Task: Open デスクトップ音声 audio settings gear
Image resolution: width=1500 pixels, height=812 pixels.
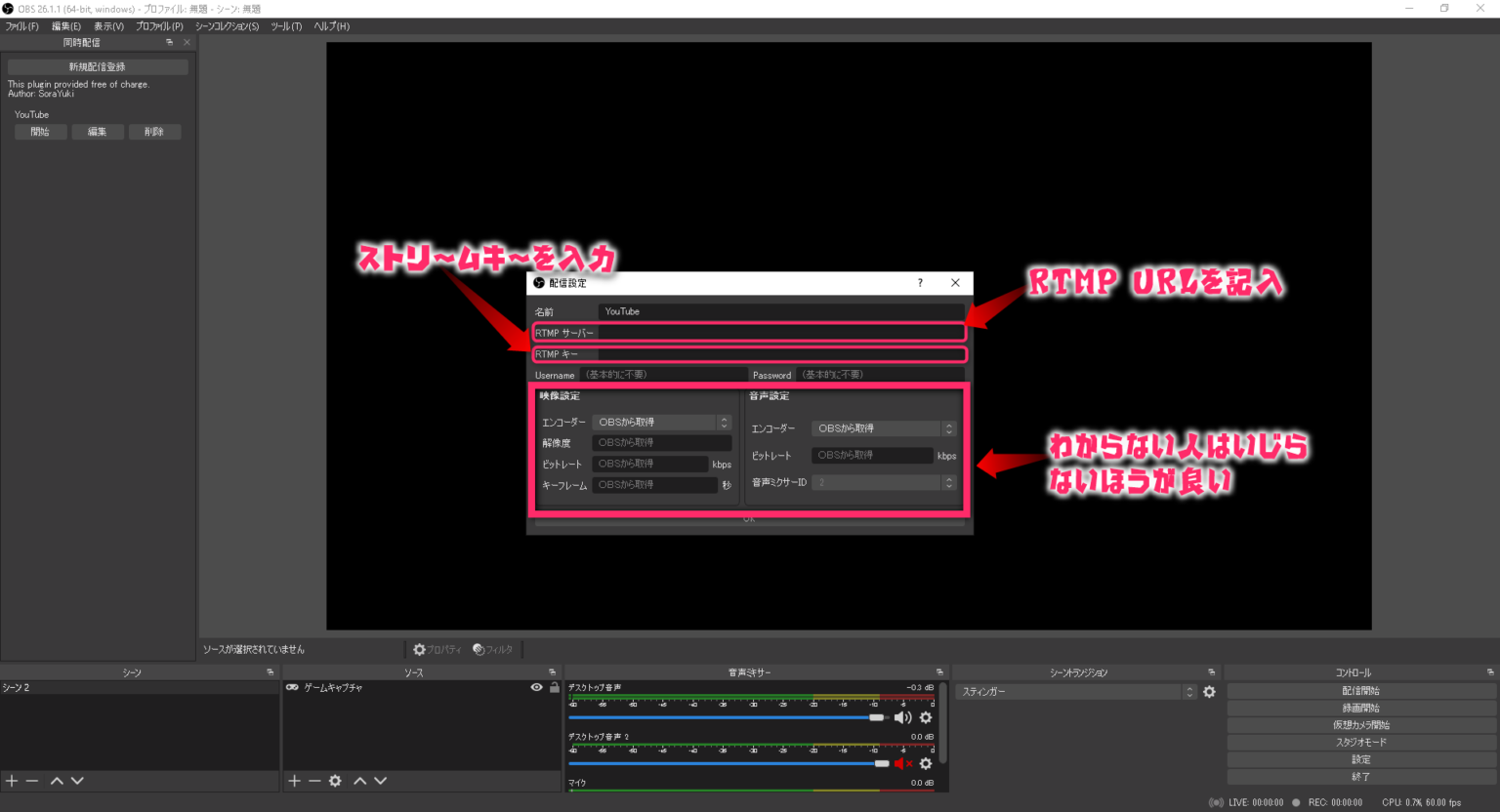Action: tap(925, 717)
